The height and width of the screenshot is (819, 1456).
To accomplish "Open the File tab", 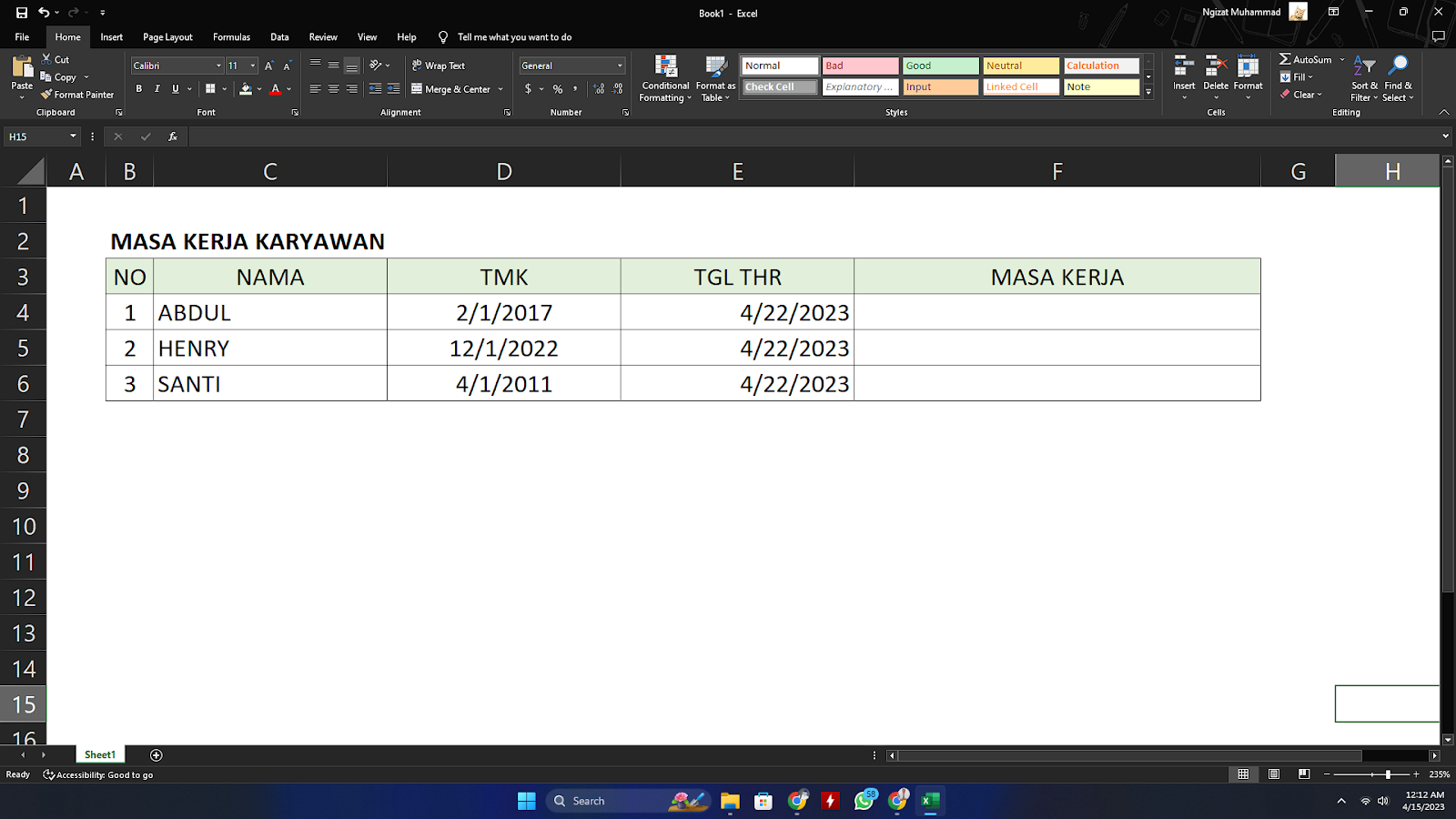I will 22,37.
